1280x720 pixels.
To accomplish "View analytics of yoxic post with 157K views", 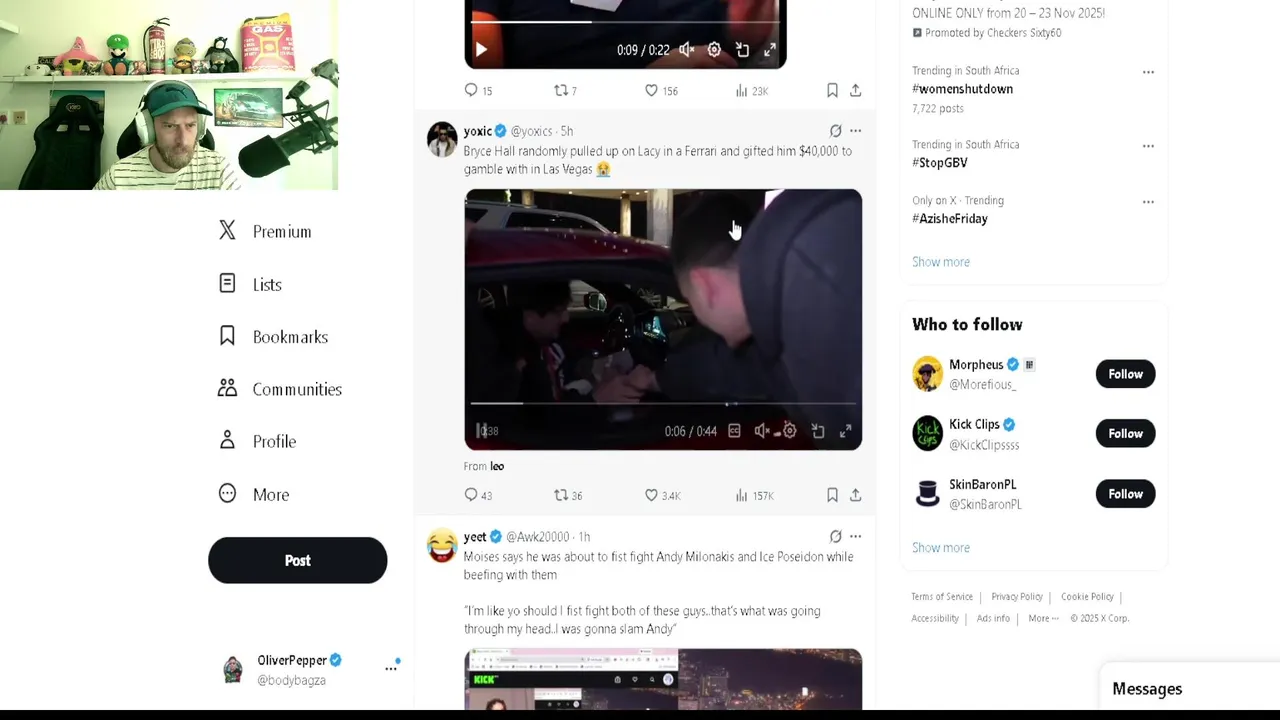I will [x=741, y=495].
